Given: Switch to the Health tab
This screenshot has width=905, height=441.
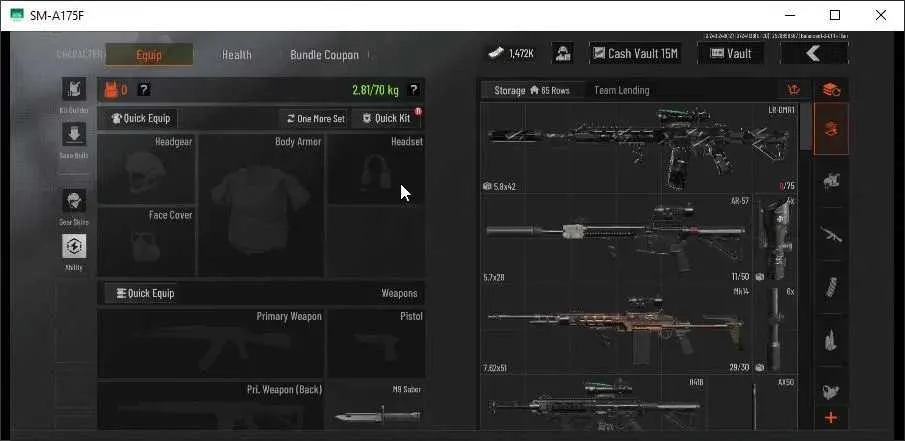Looking at the screenshot, I should pyautogui.click(x=237, y=55).
